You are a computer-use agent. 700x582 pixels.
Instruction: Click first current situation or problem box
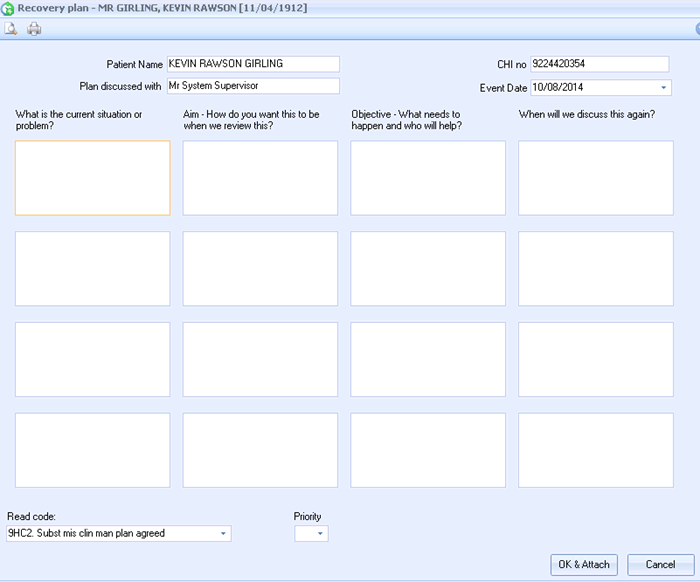click(92, 177)
